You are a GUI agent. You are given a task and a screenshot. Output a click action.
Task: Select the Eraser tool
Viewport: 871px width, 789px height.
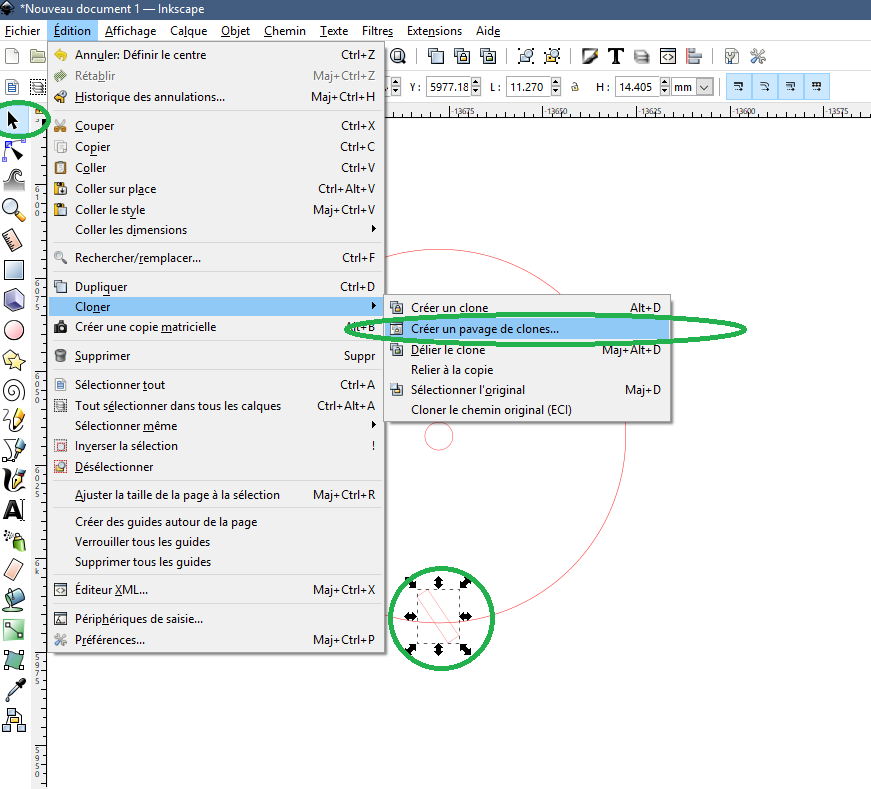[14, 570]
